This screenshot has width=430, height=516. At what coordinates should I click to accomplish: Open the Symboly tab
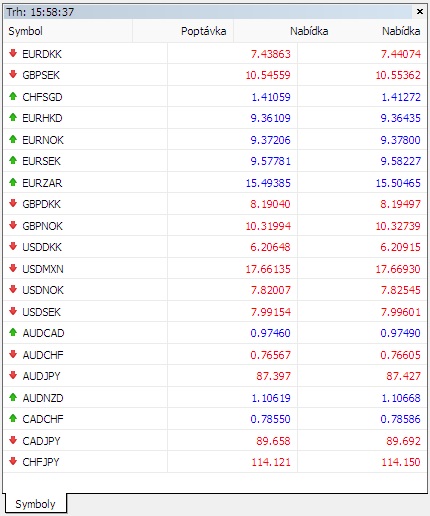click(35, 504)
